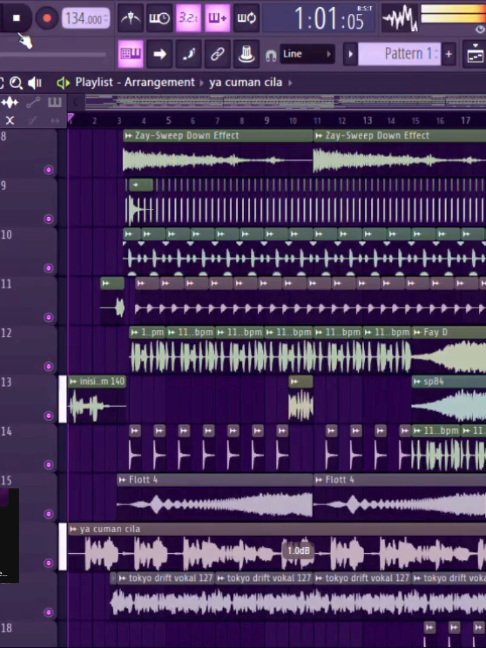This screenshot has height=648, width=486.
Task: Mute track 8 with its dot
Action: 48,170
